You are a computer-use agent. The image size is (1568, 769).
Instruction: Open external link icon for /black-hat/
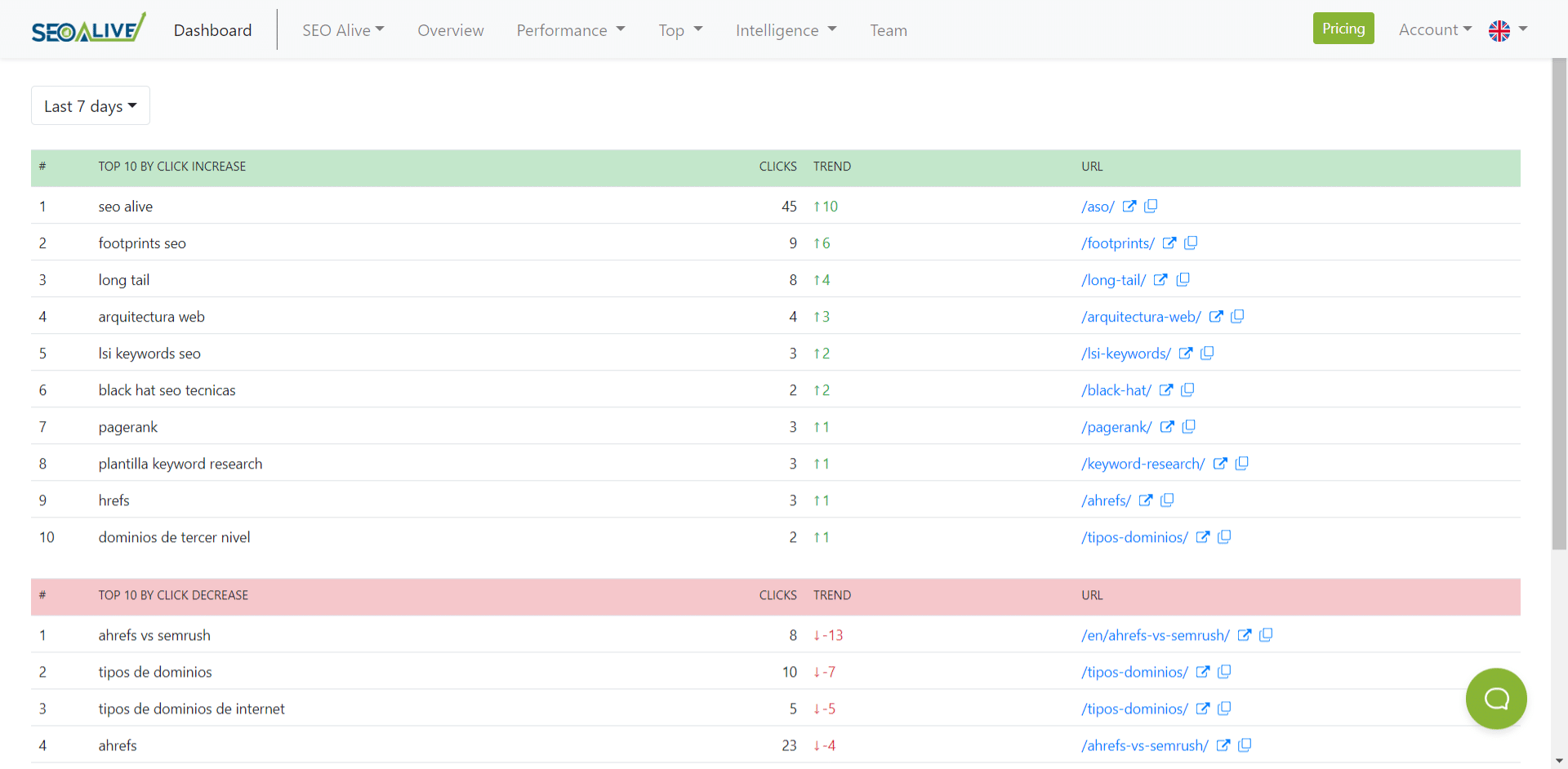tap(1166, 390)
